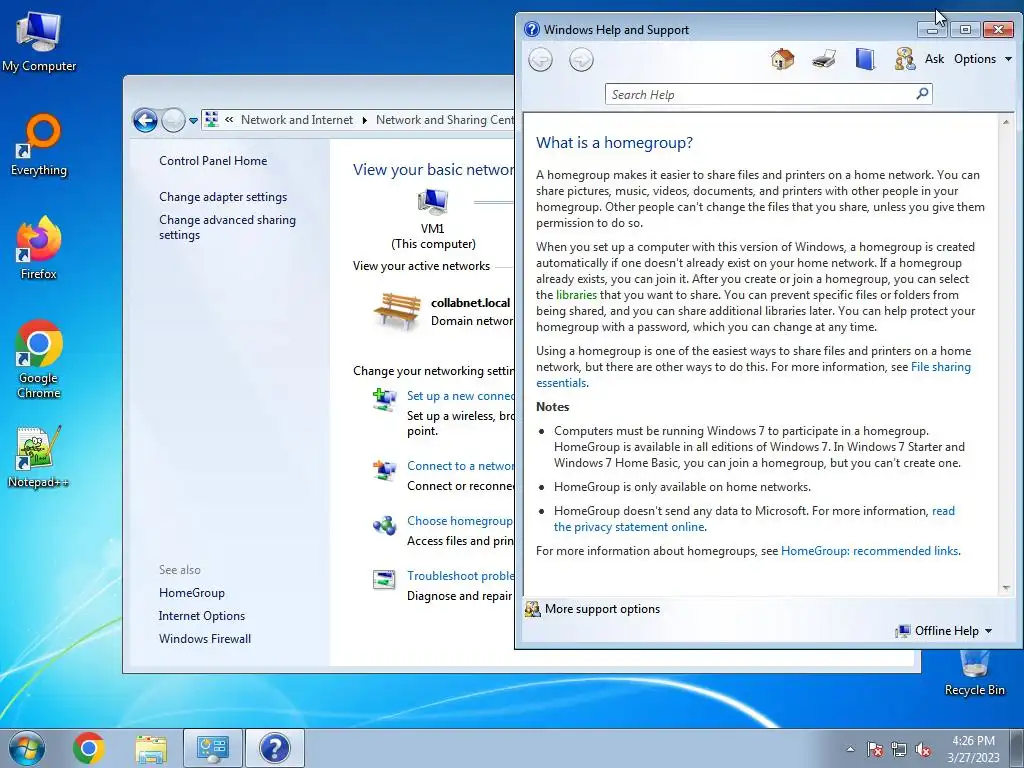This screenshot has width=1024, height=768.
Task: Click the Offline Help monitor icon
Action: tap(903, 631)
